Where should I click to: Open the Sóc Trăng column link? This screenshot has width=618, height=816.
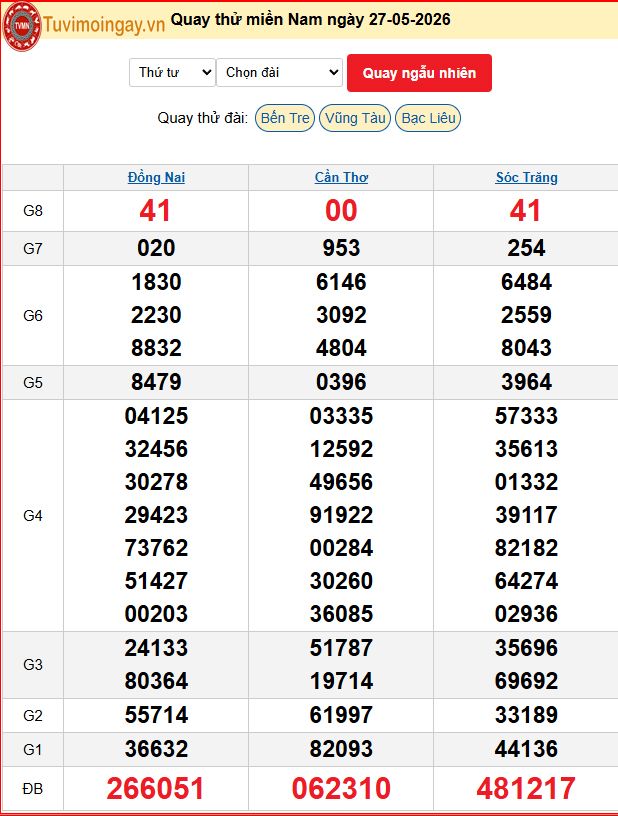pos(526,177)
